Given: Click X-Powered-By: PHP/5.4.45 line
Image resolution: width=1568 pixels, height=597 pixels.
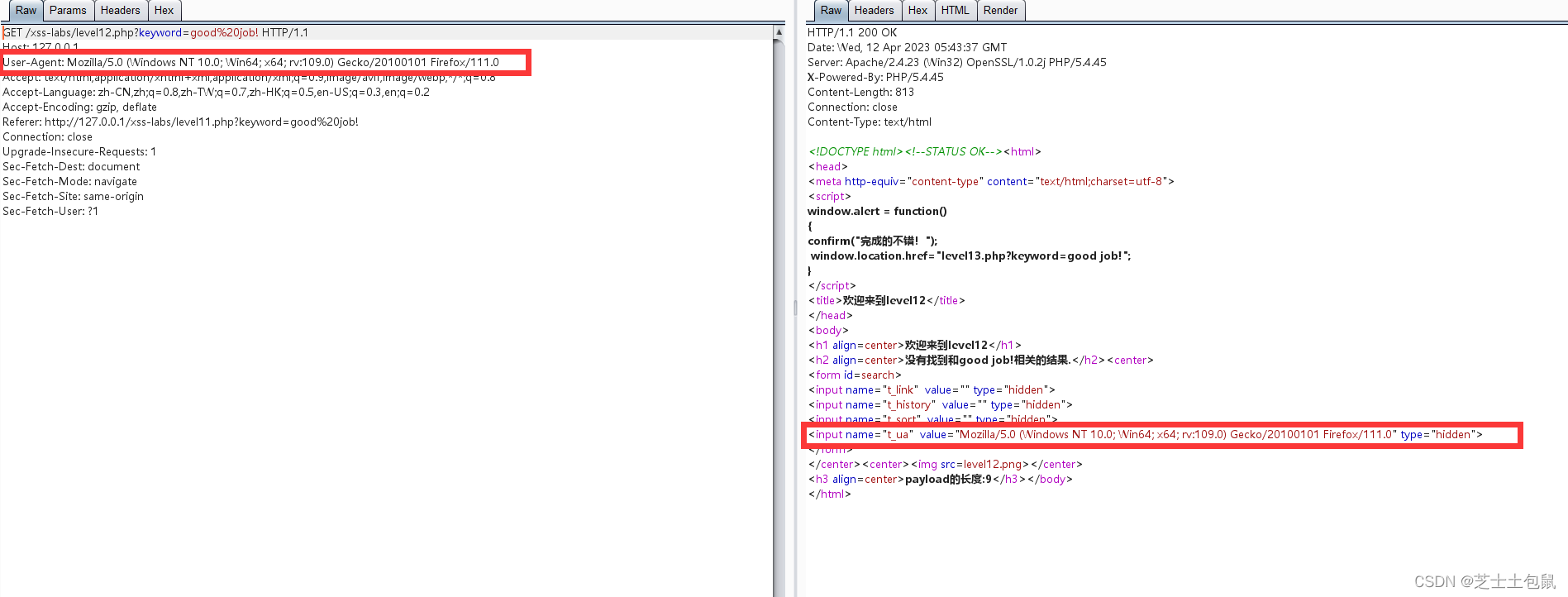Looking at the screenshot, I should coord(876,78).
